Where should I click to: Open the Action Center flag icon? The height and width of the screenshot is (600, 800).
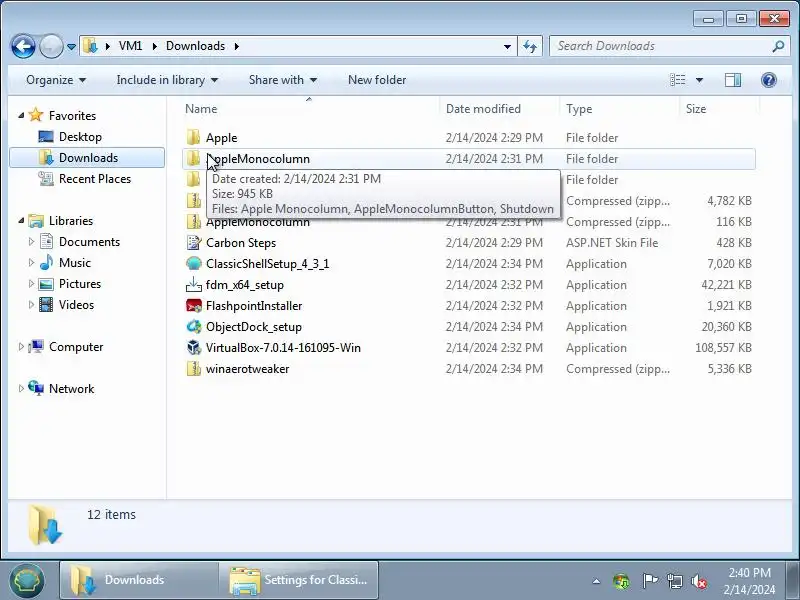point(649,581)
